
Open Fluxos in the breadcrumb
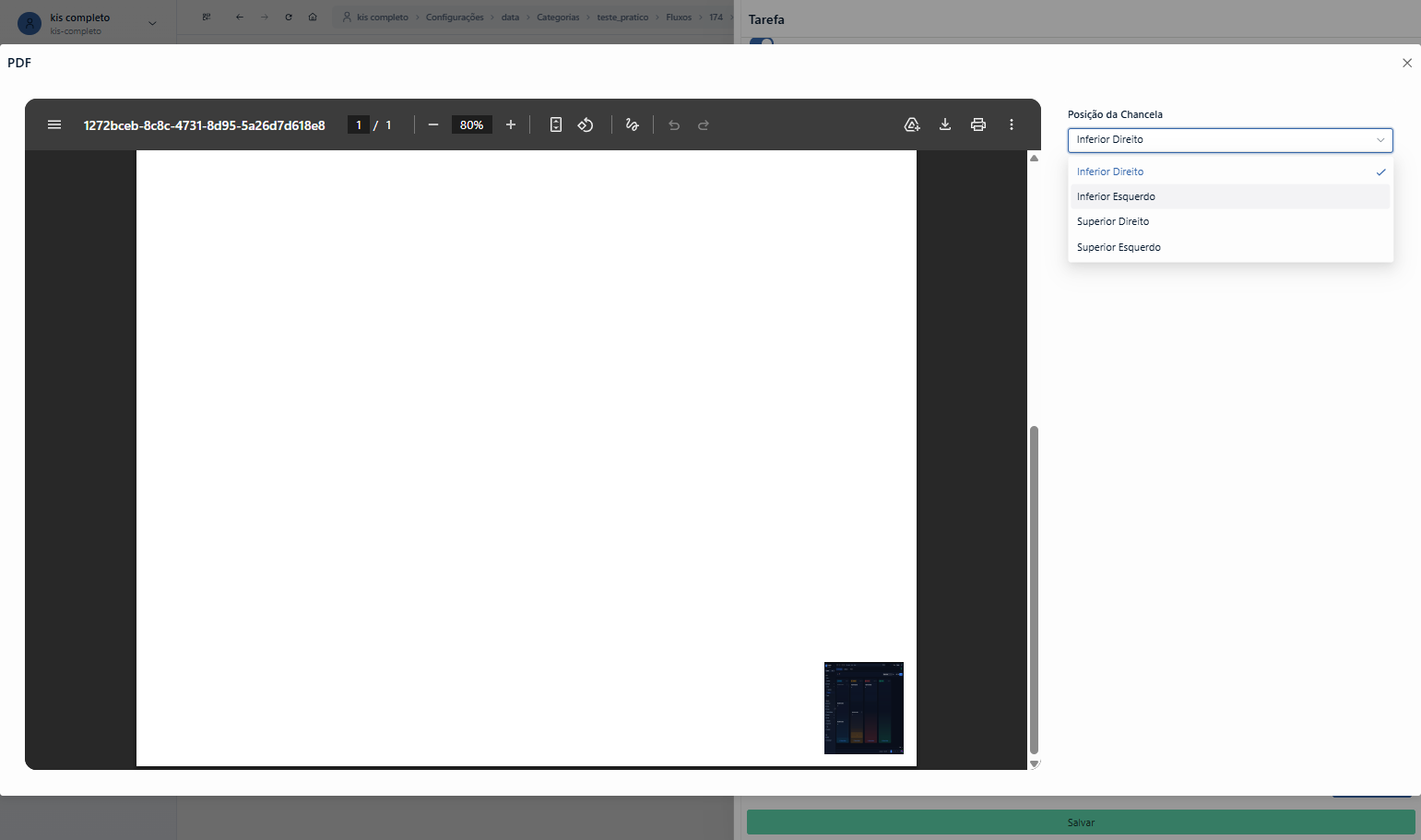tap(679, 18)
